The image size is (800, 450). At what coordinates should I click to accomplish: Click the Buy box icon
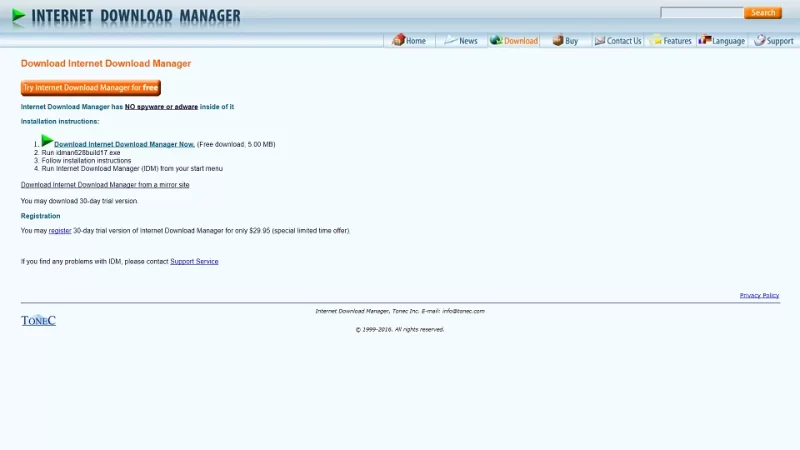click(x=558, y=40)
